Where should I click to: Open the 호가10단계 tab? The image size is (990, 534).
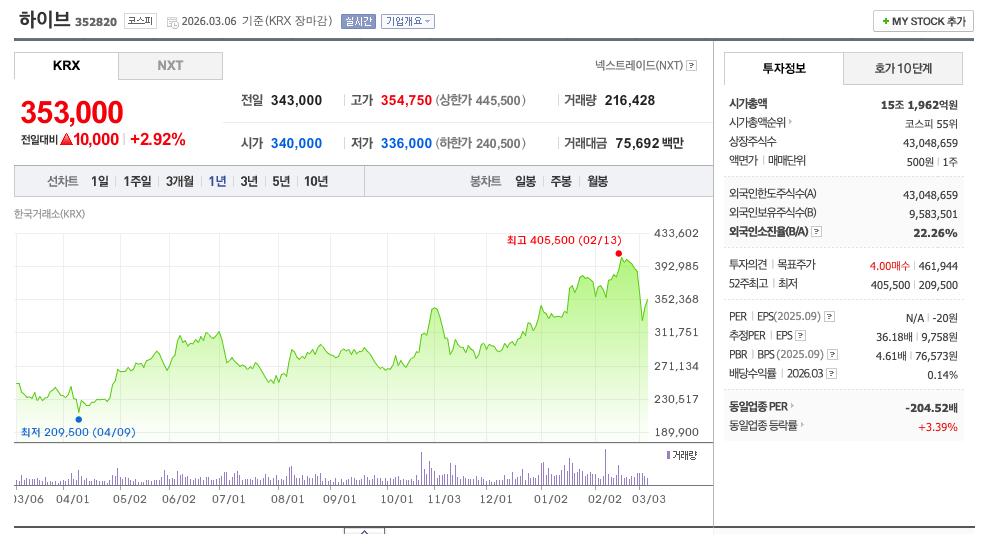[x=903, y=68]
